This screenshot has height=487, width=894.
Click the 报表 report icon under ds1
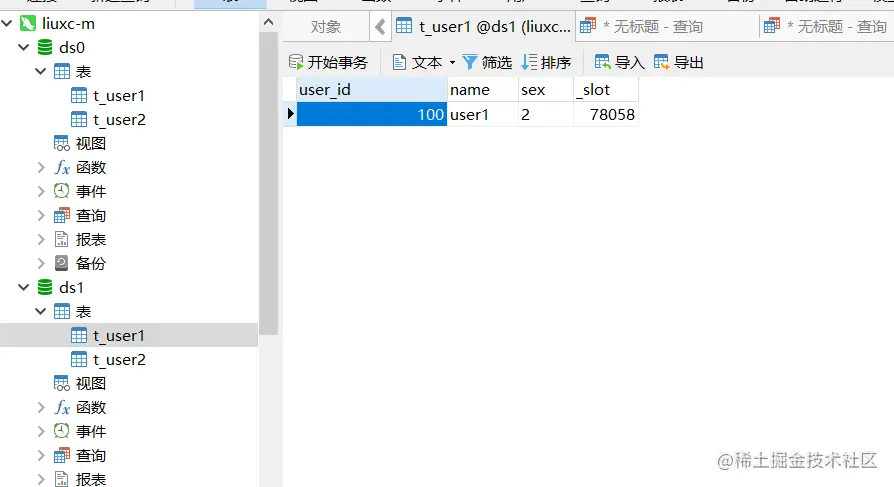(62, 480)
